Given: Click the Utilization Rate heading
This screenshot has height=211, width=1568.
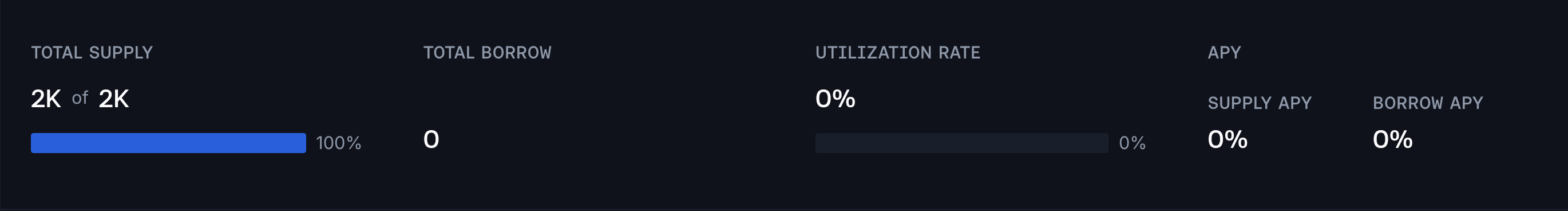Looking at the screenshot, I should tap(898, 52).
